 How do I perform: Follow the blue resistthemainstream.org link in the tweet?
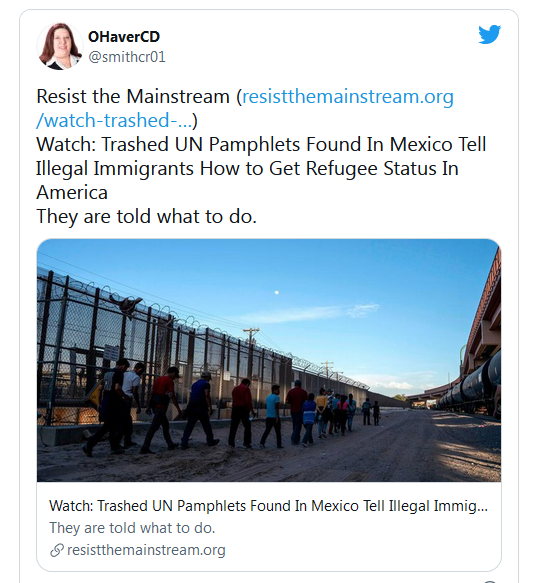click(x=348, y=97)
